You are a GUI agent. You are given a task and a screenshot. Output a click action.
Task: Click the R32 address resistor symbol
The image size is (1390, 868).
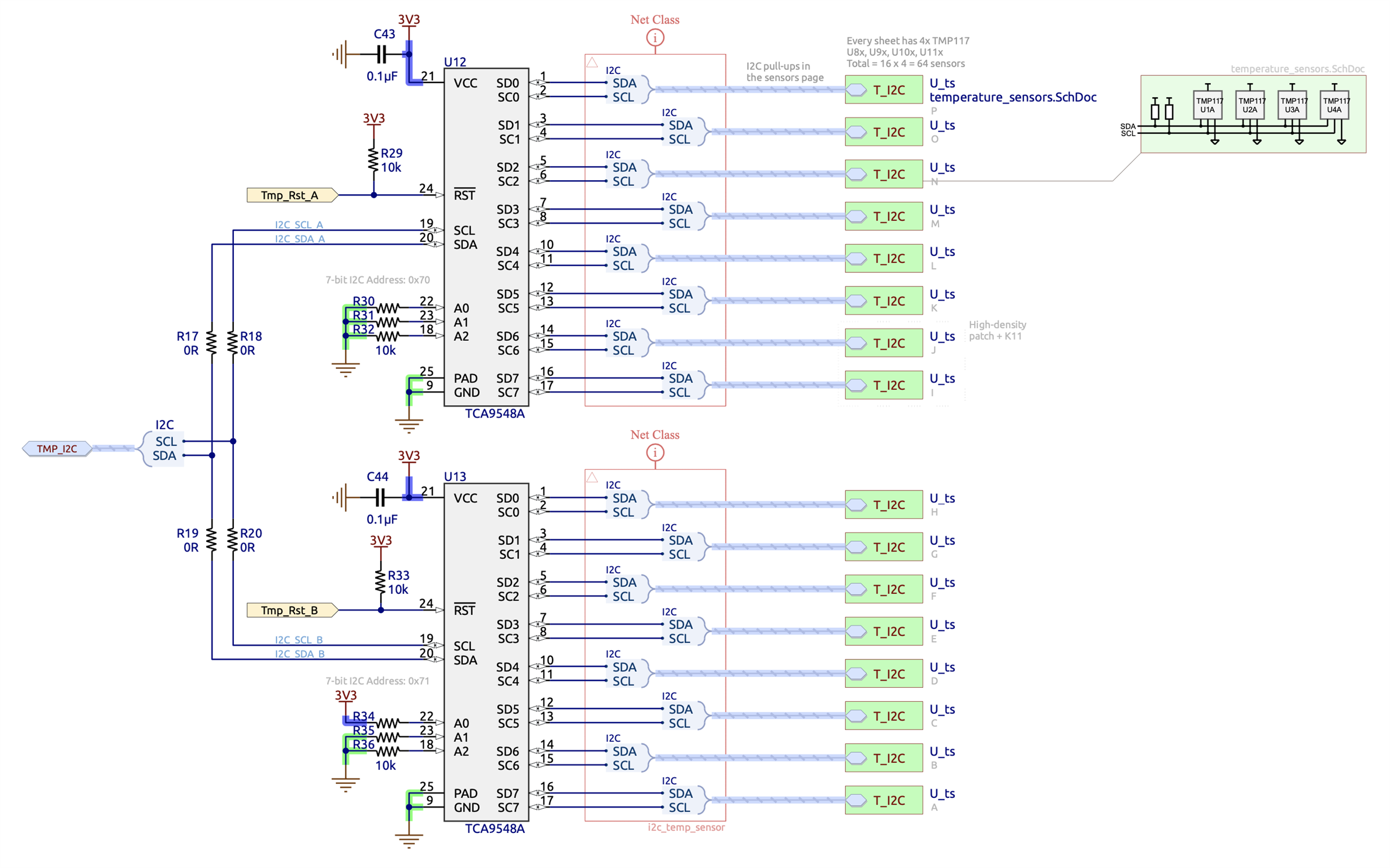tap(388, 336)
